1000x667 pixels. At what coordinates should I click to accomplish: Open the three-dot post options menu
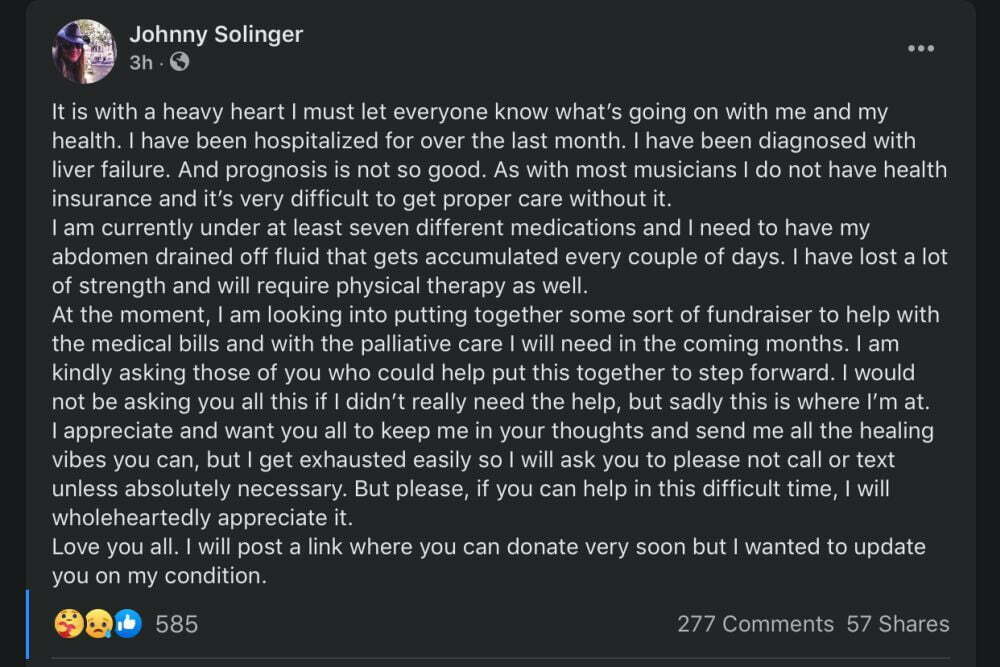click(x=921, y=48)
